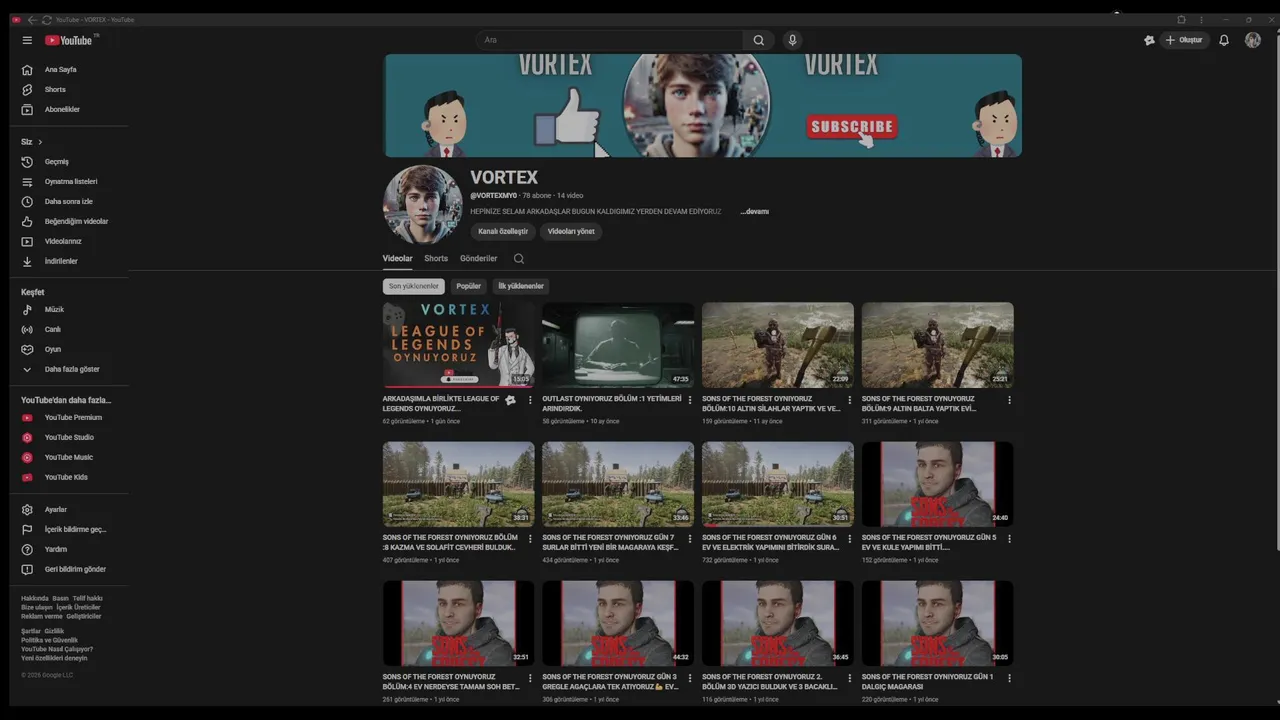Image resolution: width=1280 pixels, height=720 pixels.
Task: Open YouTube Studio link
Action: pyautogui.click(x=69, y=438)
